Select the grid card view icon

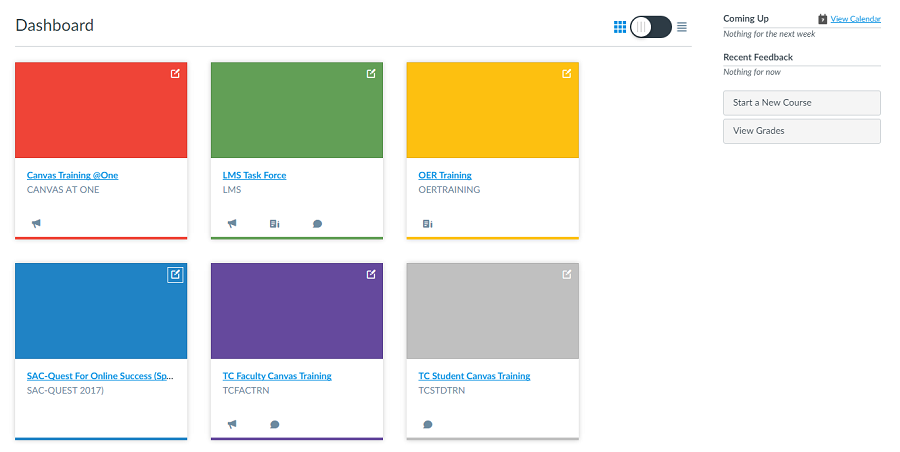pyautogui.click(x=620, y=27)
